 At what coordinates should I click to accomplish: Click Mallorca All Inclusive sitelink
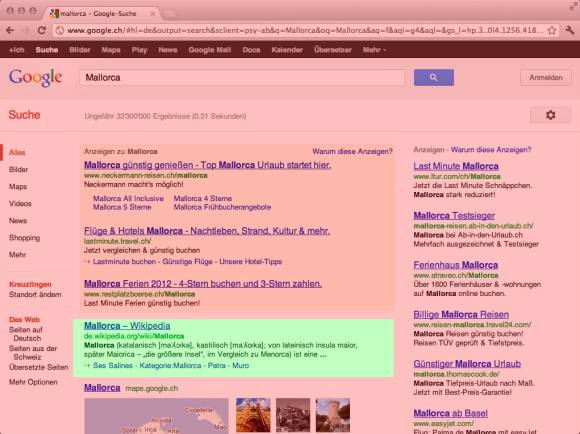click(x=128, y=198)
